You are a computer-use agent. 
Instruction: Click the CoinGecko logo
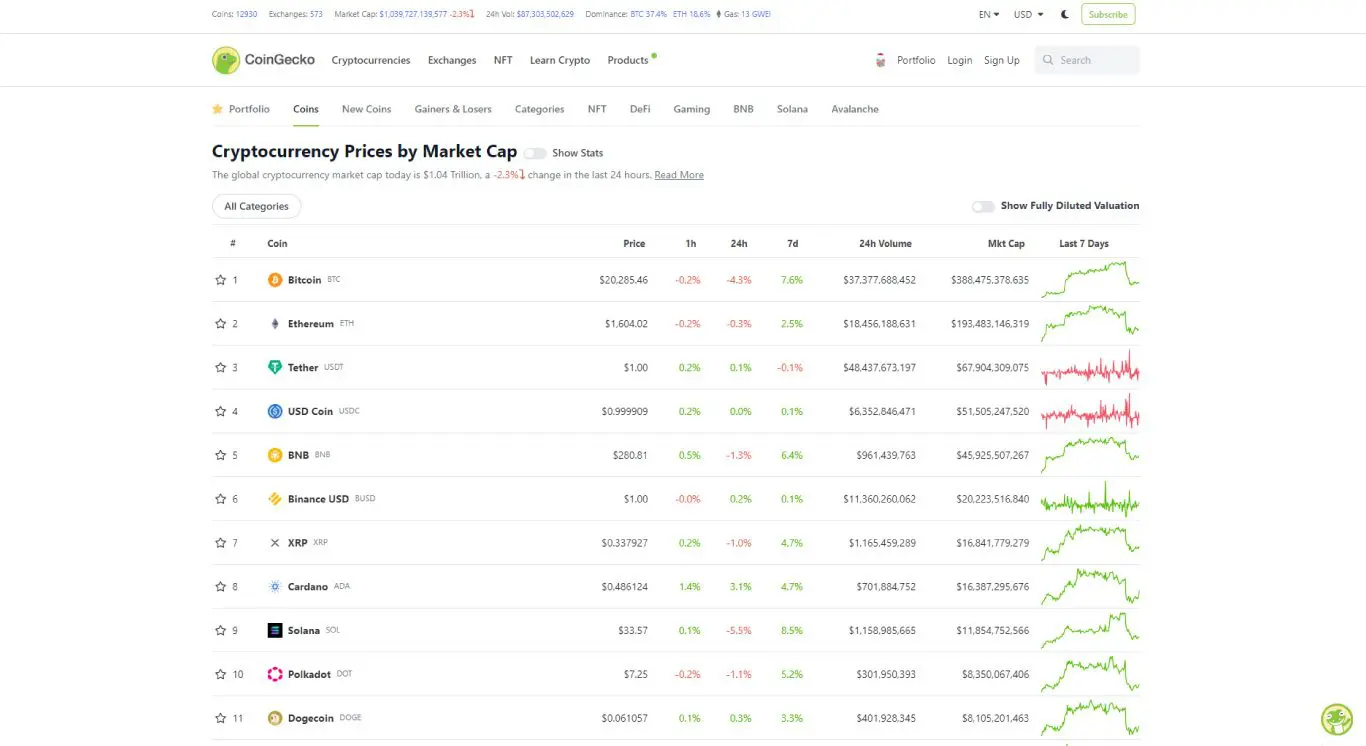coord(263,60)
